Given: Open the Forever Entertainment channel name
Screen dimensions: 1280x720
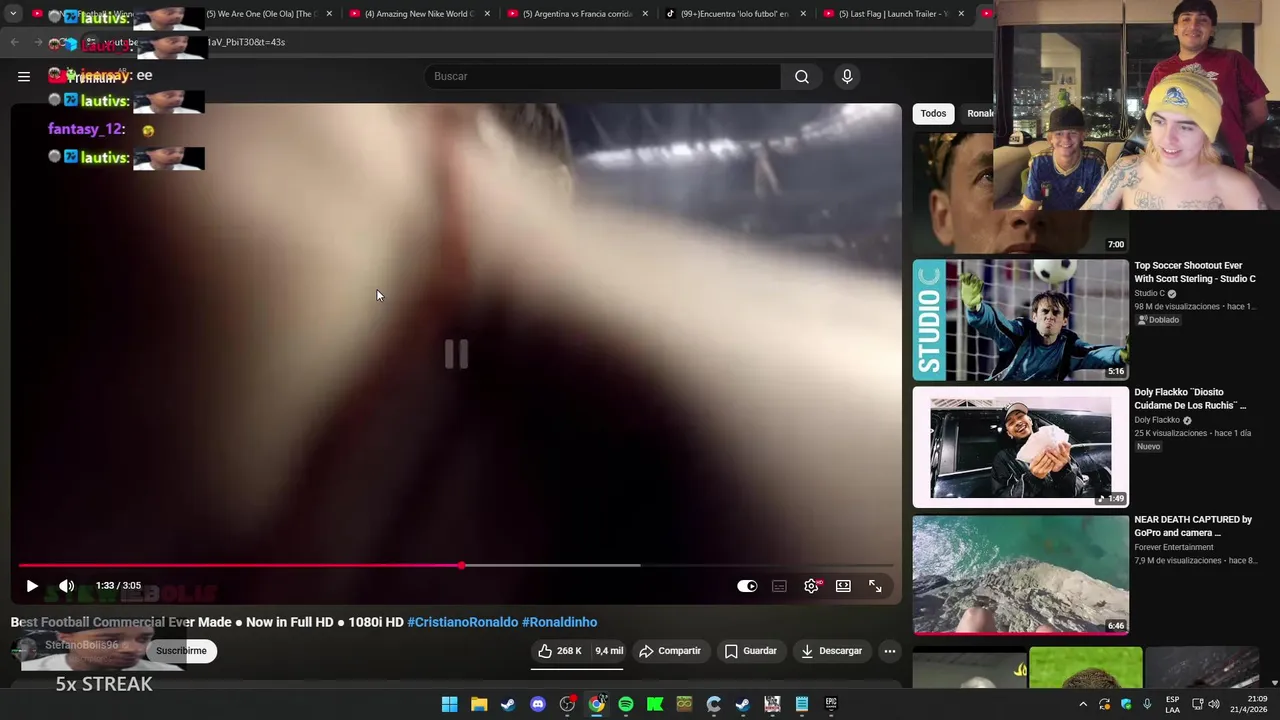Looking at the screenshot, I should coord(1174,547).
